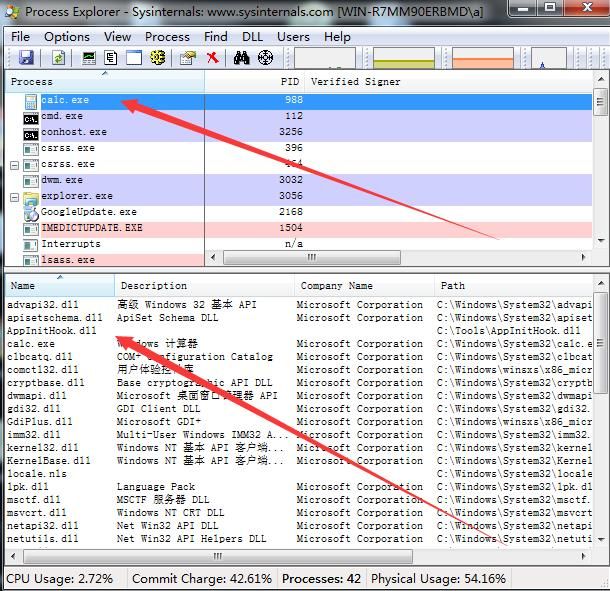Toggle the process tree view icon
The image size is (610, 591).
[x=111, y=58]
